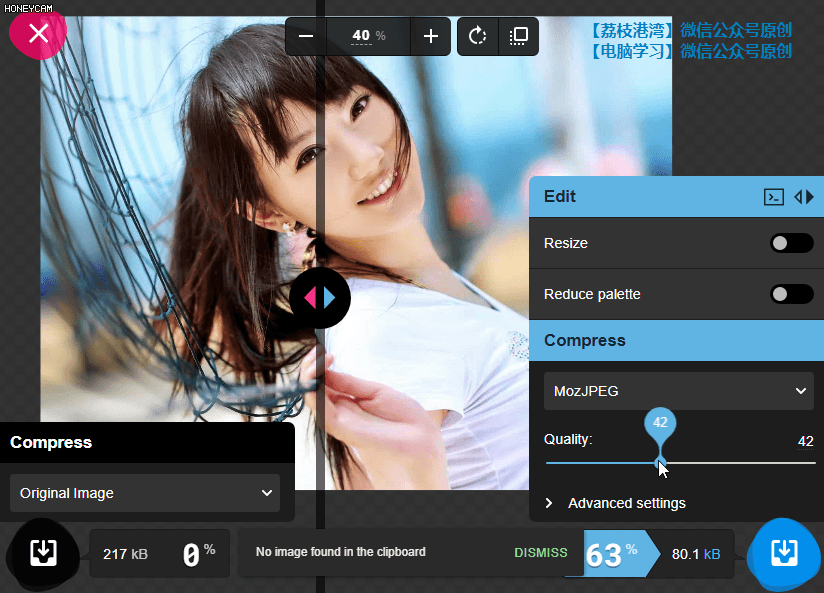Turn on the Reduce palette toggle
Image resolution: width=824 pixels, height=593 pixels.
pyautogui.click(x=791, y=294)
